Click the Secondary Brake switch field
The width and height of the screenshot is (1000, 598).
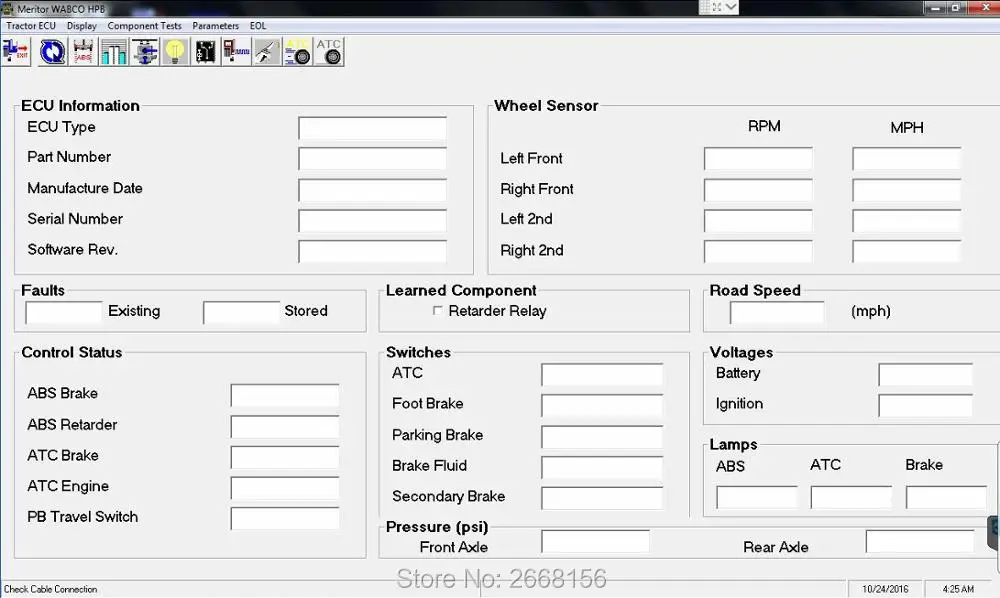pyautogui.click(x=602, y=497)
